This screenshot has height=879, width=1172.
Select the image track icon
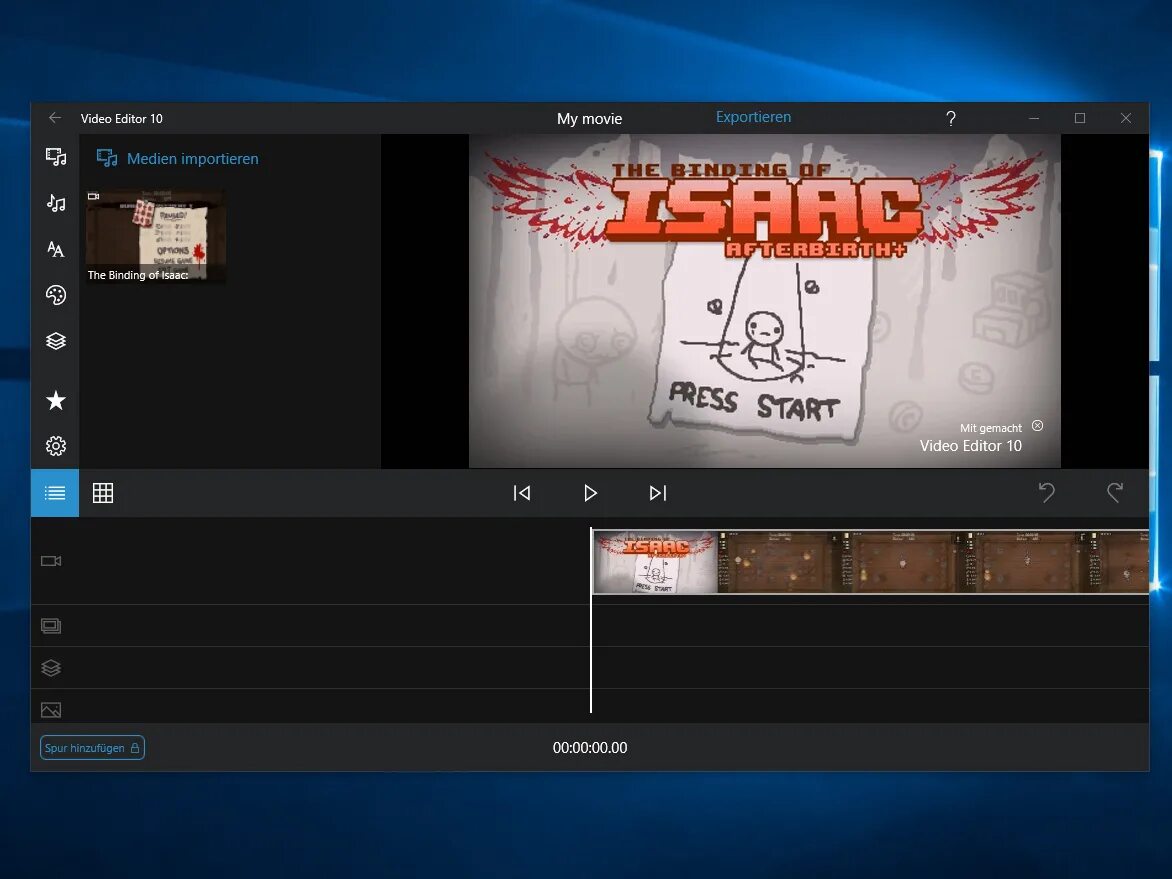point(51,710)
